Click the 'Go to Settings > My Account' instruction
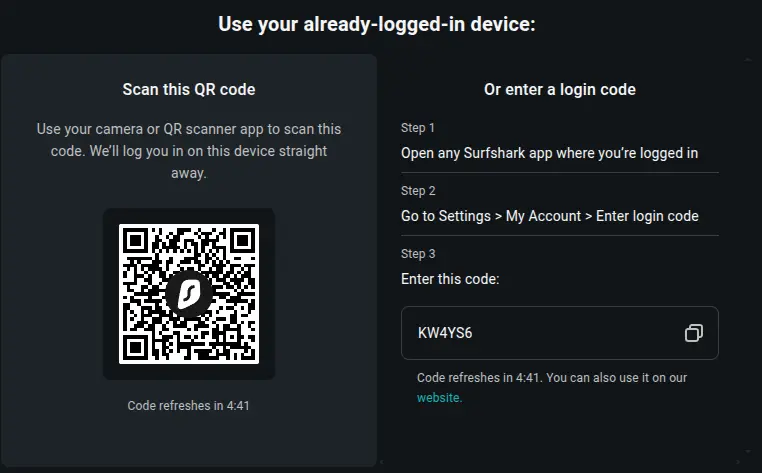 (x=550, y=216)
